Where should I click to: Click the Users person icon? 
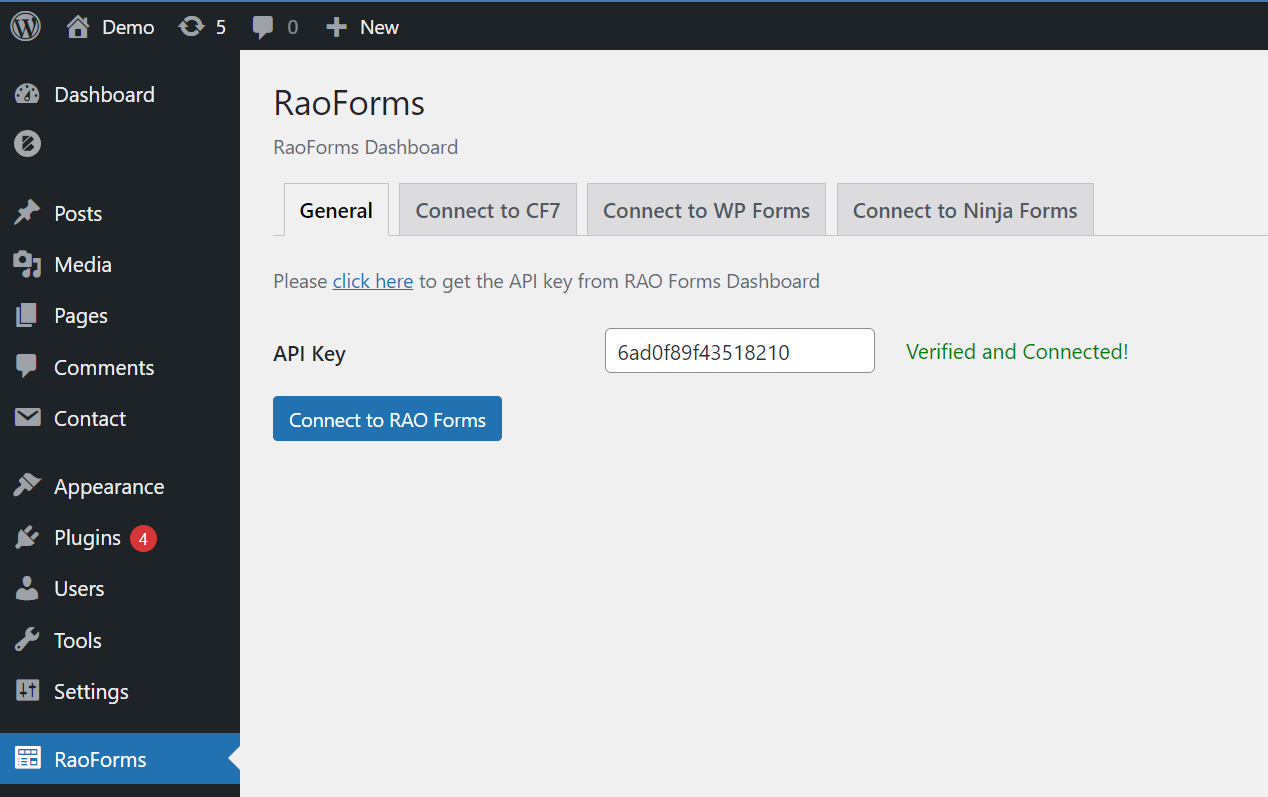pos(27,589)
